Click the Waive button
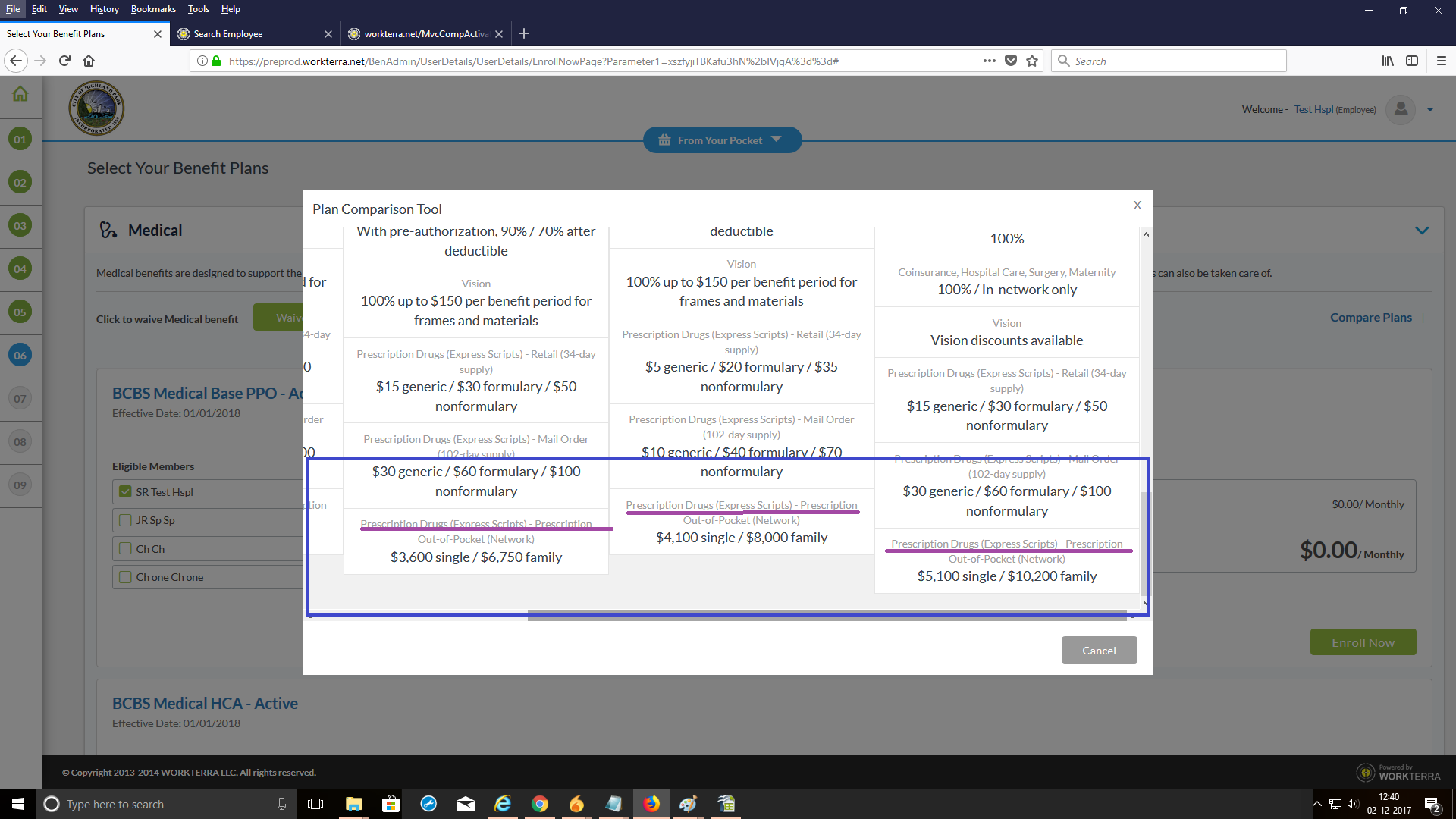 coord(279,318)
